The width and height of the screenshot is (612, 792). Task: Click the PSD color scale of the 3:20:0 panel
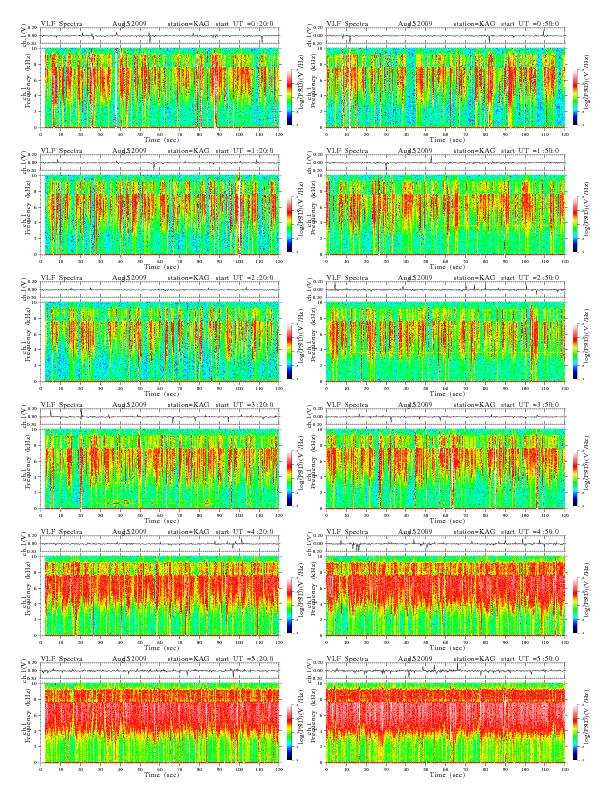(289, 478)
